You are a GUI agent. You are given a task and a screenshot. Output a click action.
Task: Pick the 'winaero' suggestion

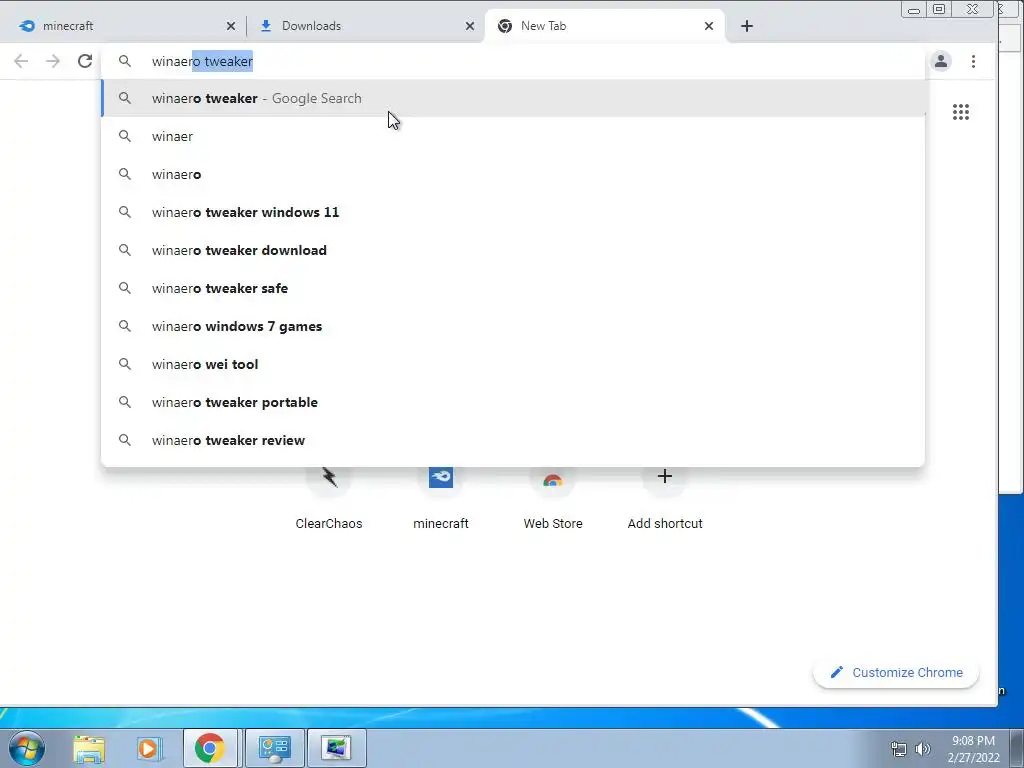[x=514, y=174]
